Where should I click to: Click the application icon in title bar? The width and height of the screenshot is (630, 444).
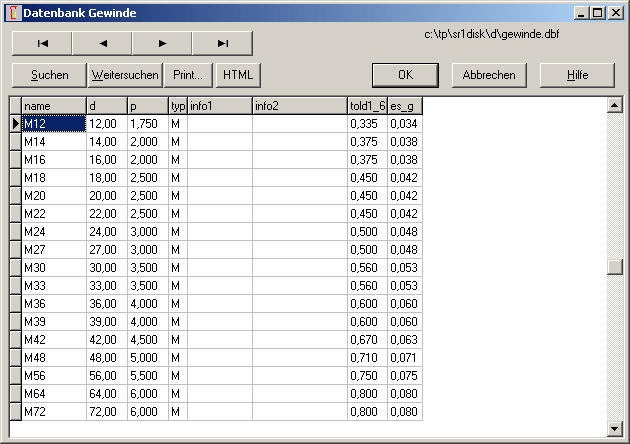[11, 12]
